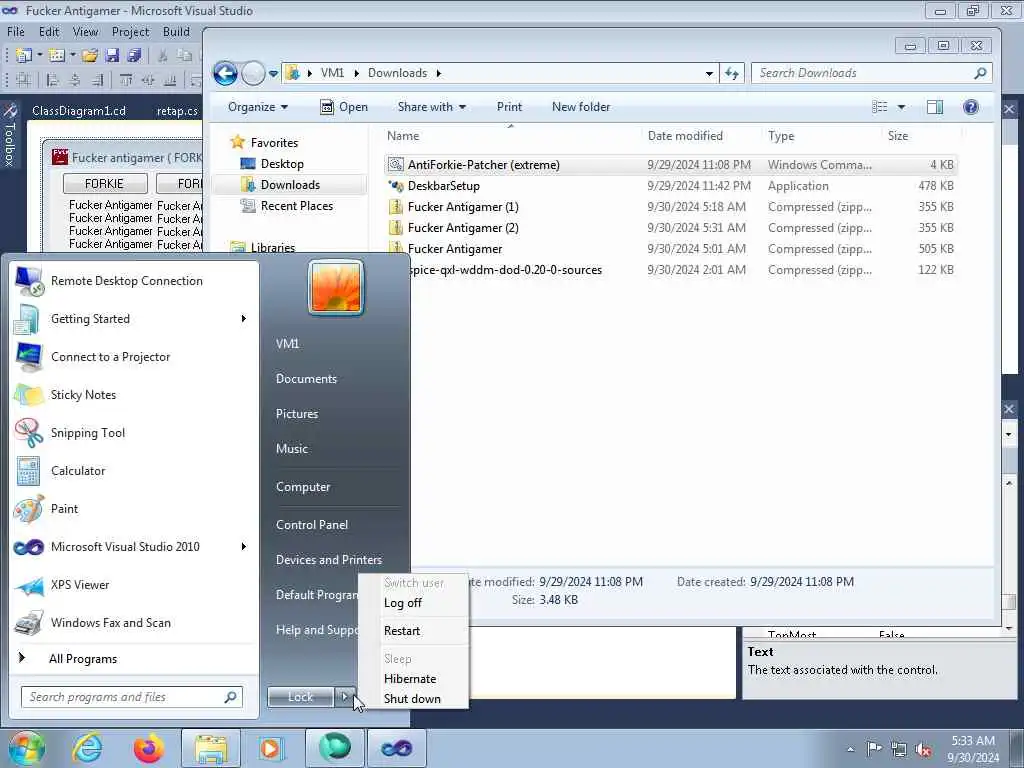Viewport: 1024px width, 768px height.
Task: Choose Shut down from the power menu
Action: [412, 699]
